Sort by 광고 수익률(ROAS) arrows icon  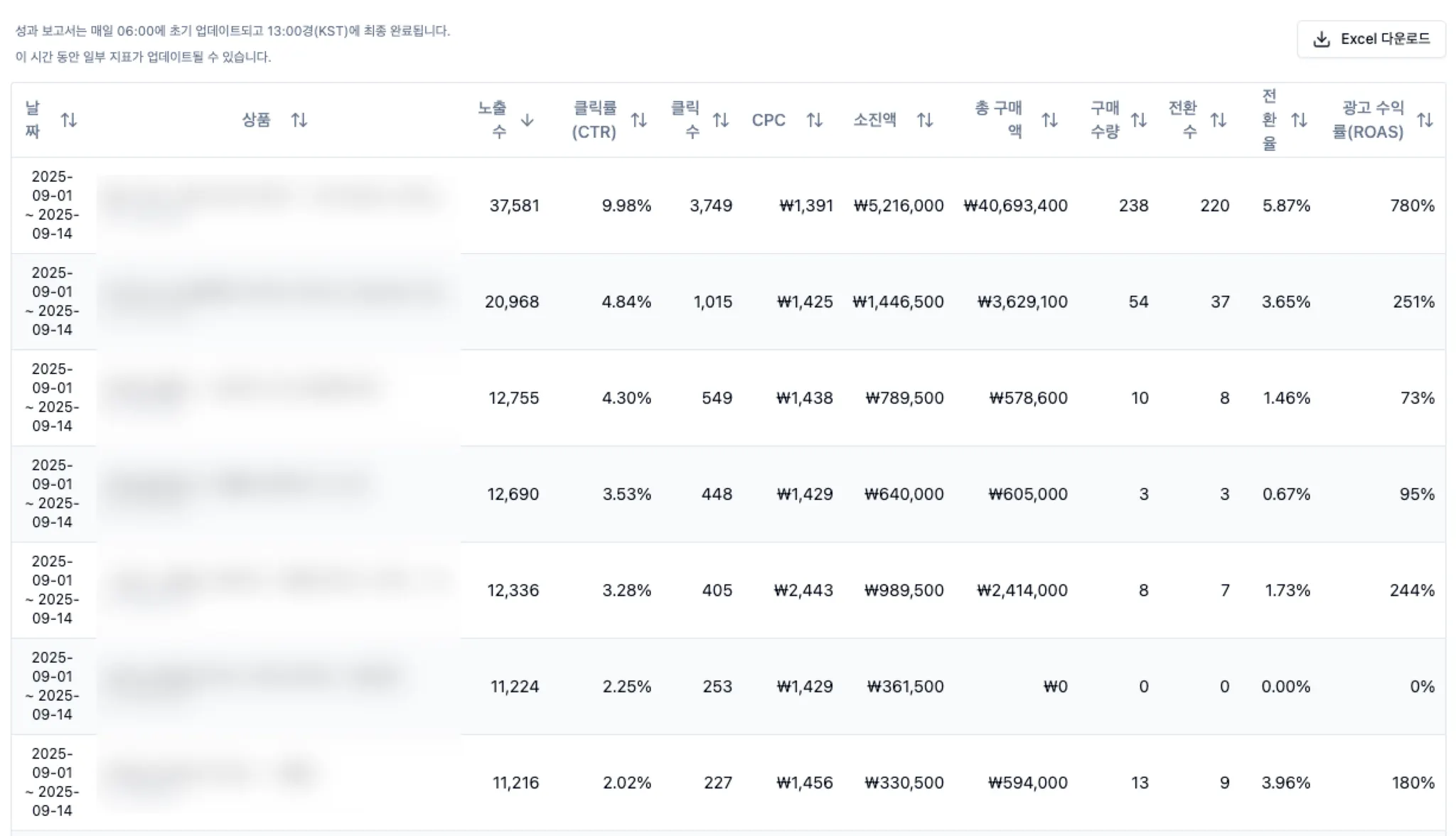tap(1425, 120)
